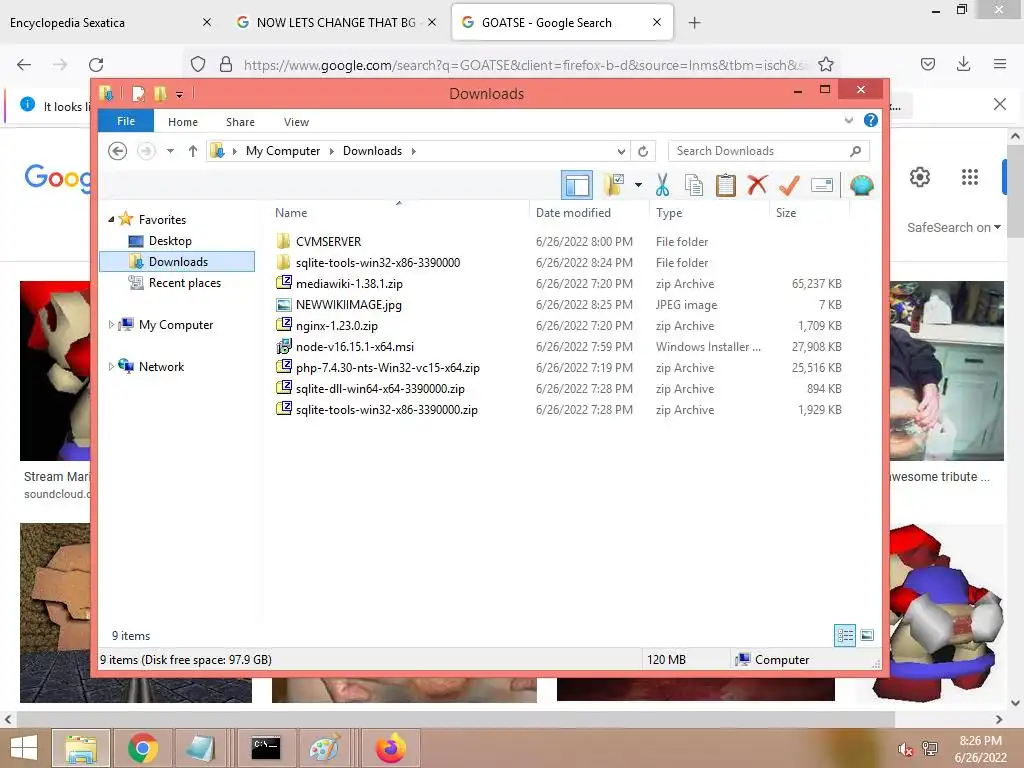Open the address bar history dropdown
Screen dimensions: 1024x768
point(621,152)
